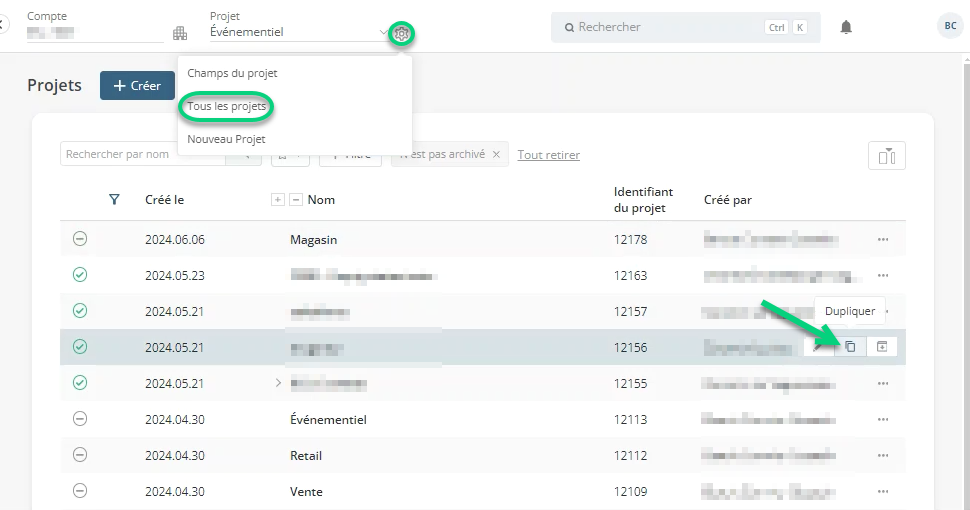Expand the row with ID 12155
970x510 pixels.
point(278,383)
